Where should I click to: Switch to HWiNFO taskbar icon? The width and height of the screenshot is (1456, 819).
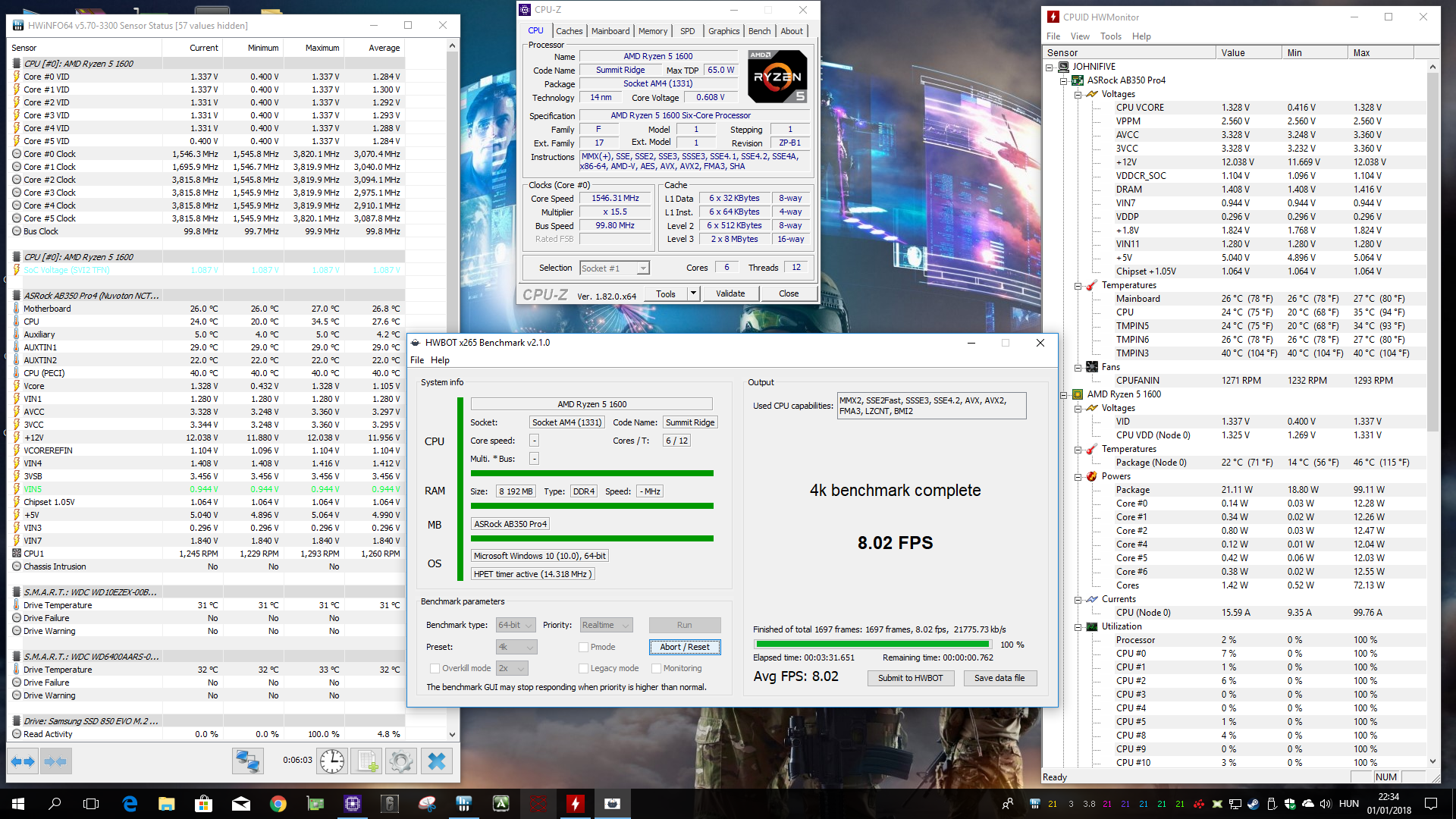pos(464,804)
